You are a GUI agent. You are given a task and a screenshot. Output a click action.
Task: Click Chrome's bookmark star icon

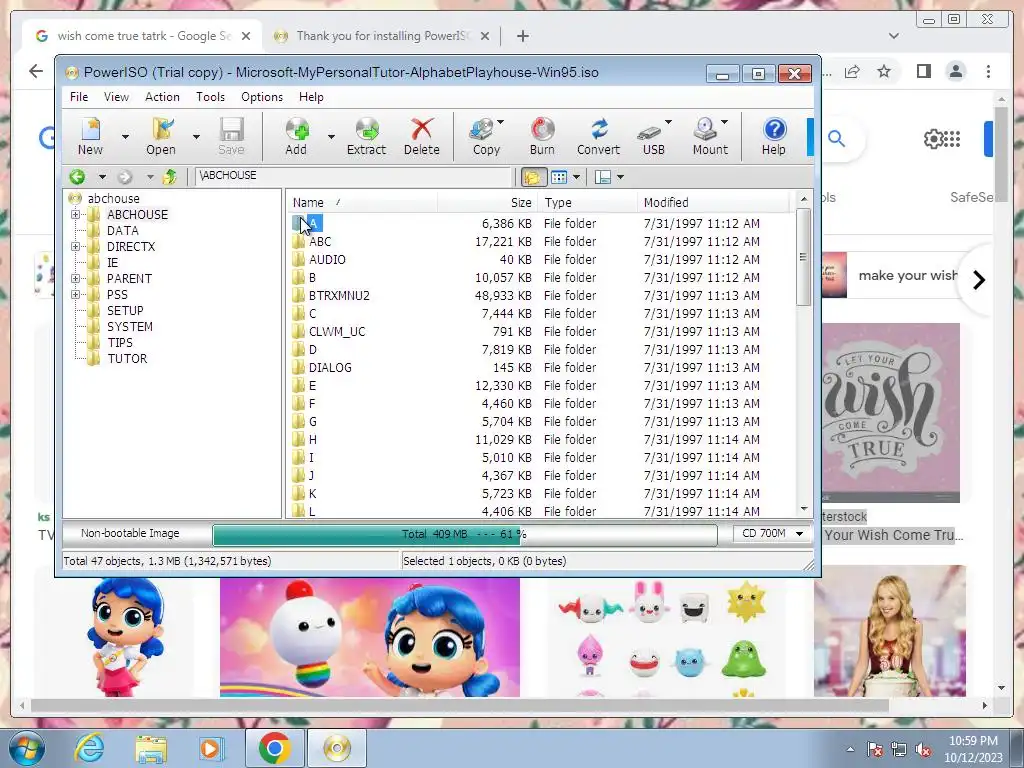(x=884, y=71)
